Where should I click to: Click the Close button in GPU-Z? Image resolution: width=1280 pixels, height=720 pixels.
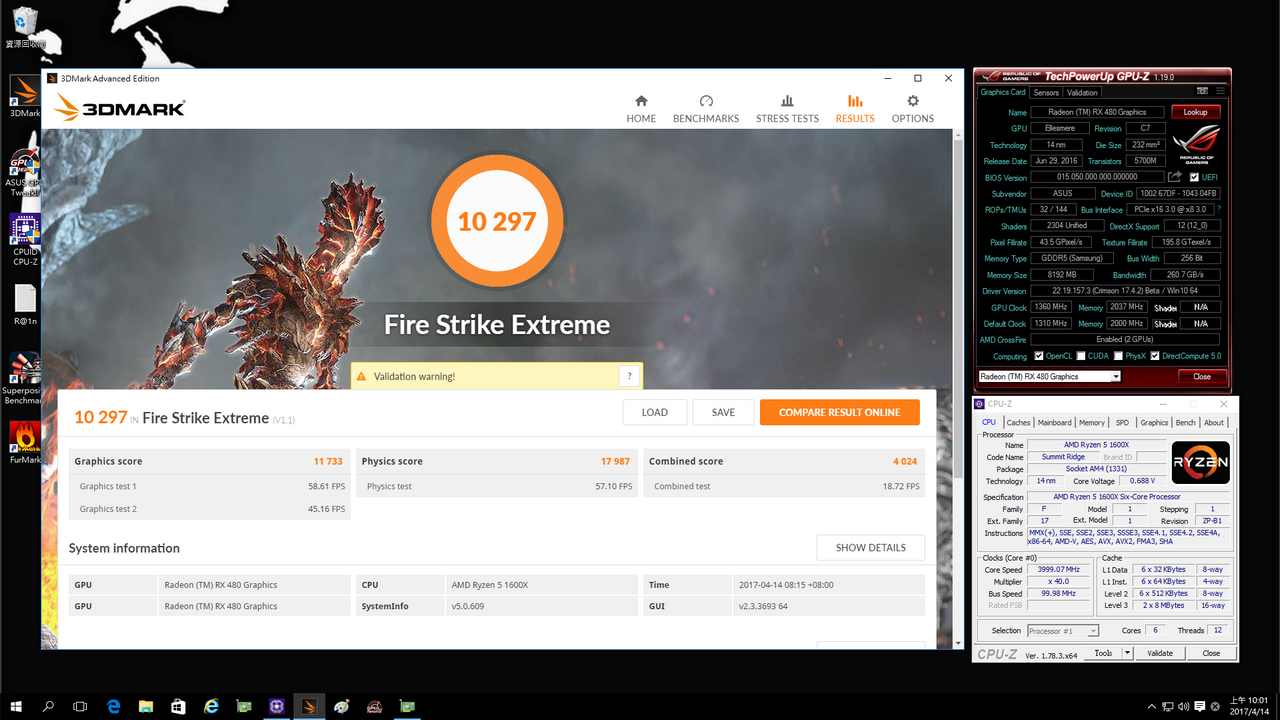1201,376
